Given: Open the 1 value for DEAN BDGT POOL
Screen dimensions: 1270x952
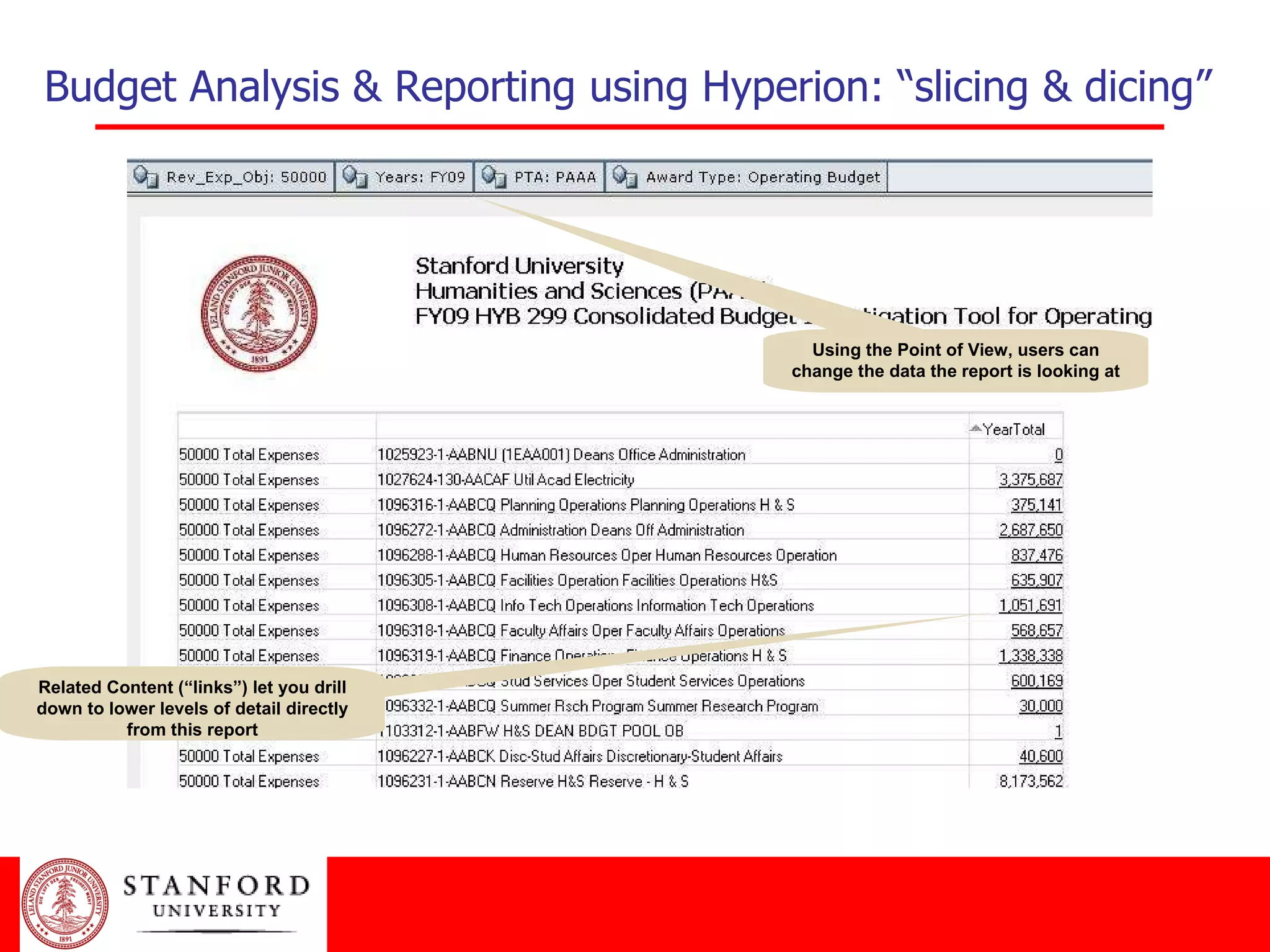Looking at the screenshot, I should pos(1059,731).
